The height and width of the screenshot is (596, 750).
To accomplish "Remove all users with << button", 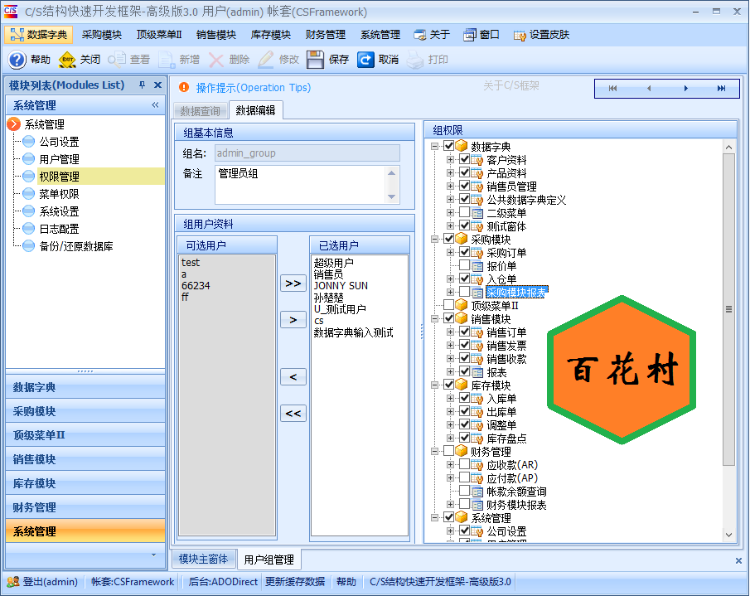I will 293,413.
